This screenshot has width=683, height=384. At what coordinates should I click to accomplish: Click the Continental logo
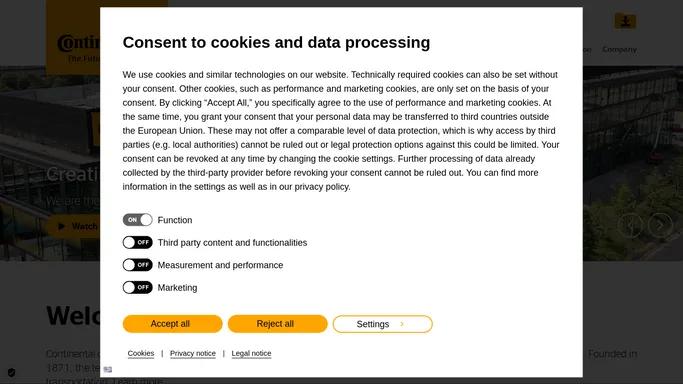point(78,43)
